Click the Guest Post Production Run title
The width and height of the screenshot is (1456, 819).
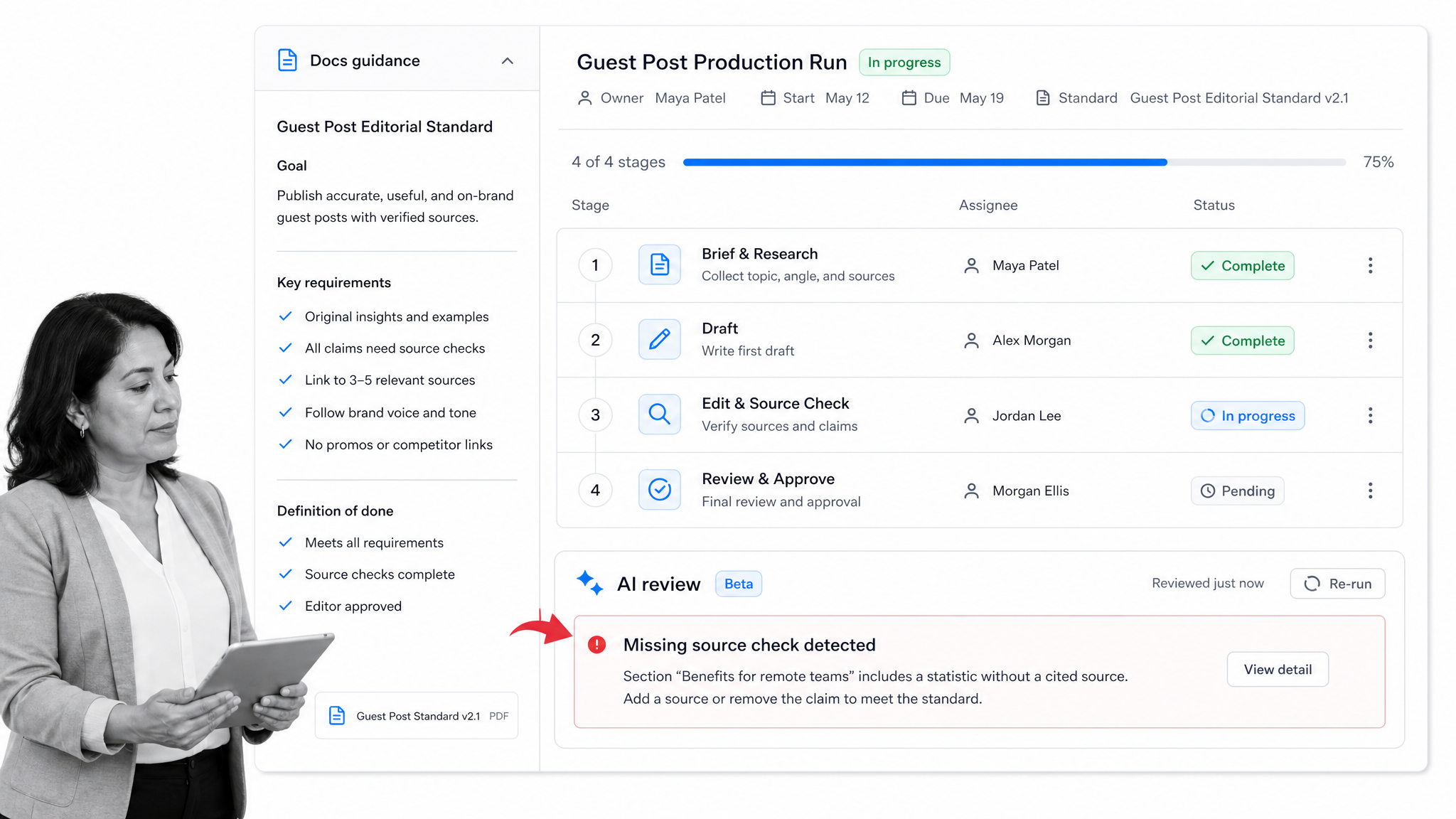click(x=712, y=62)
